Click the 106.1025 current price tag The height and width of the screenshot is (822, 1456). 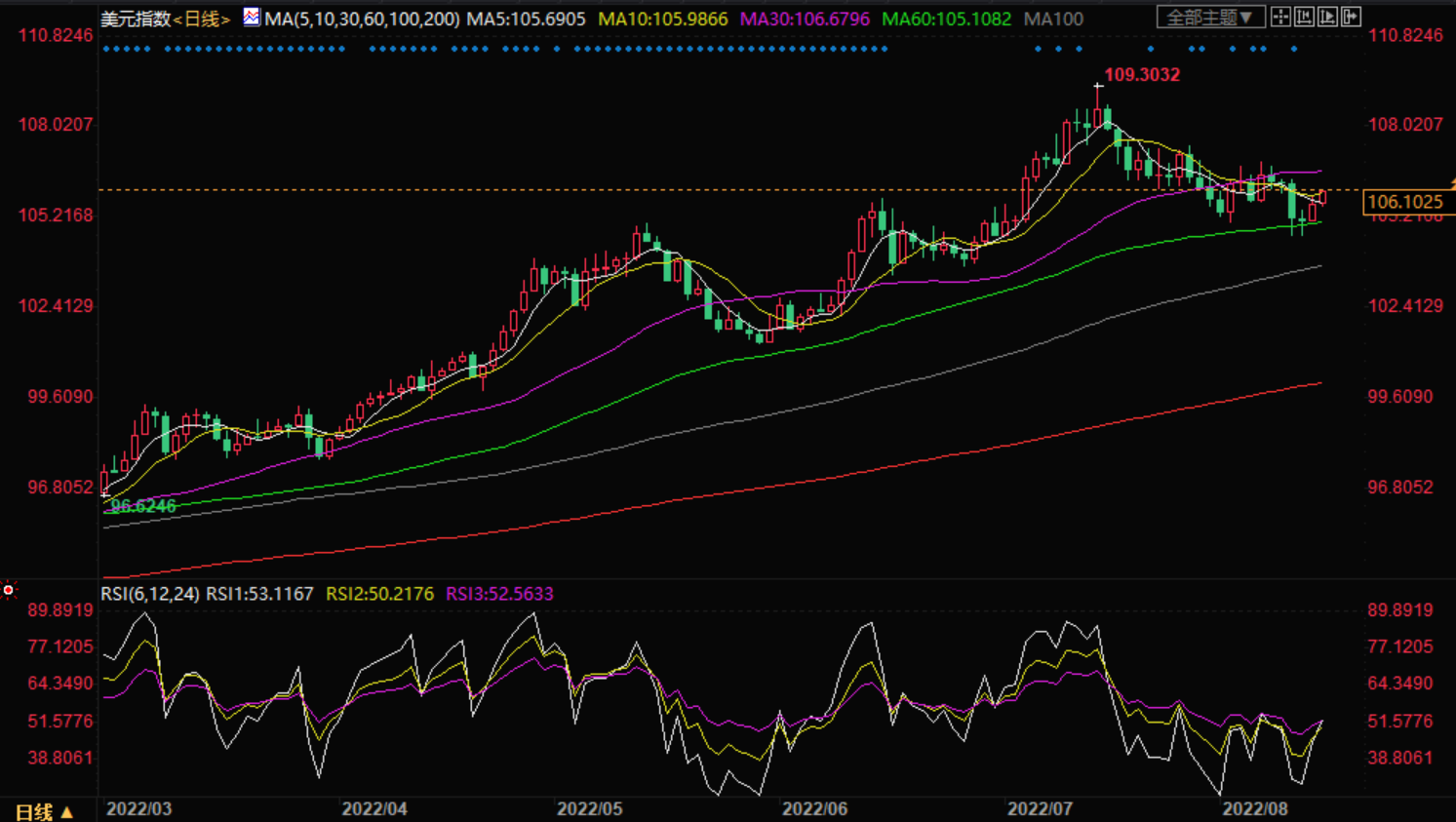1404,202
